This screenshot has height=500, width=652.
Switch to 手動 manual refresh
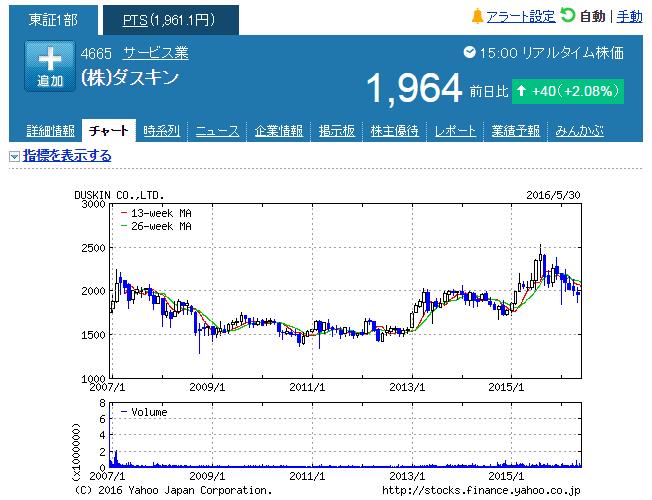coord(630,17)
